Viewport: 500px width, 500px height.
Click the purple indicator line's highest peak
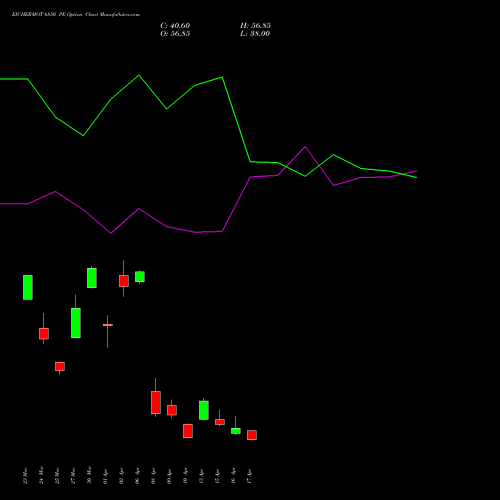pyautogui.click(x=305, y=147)
